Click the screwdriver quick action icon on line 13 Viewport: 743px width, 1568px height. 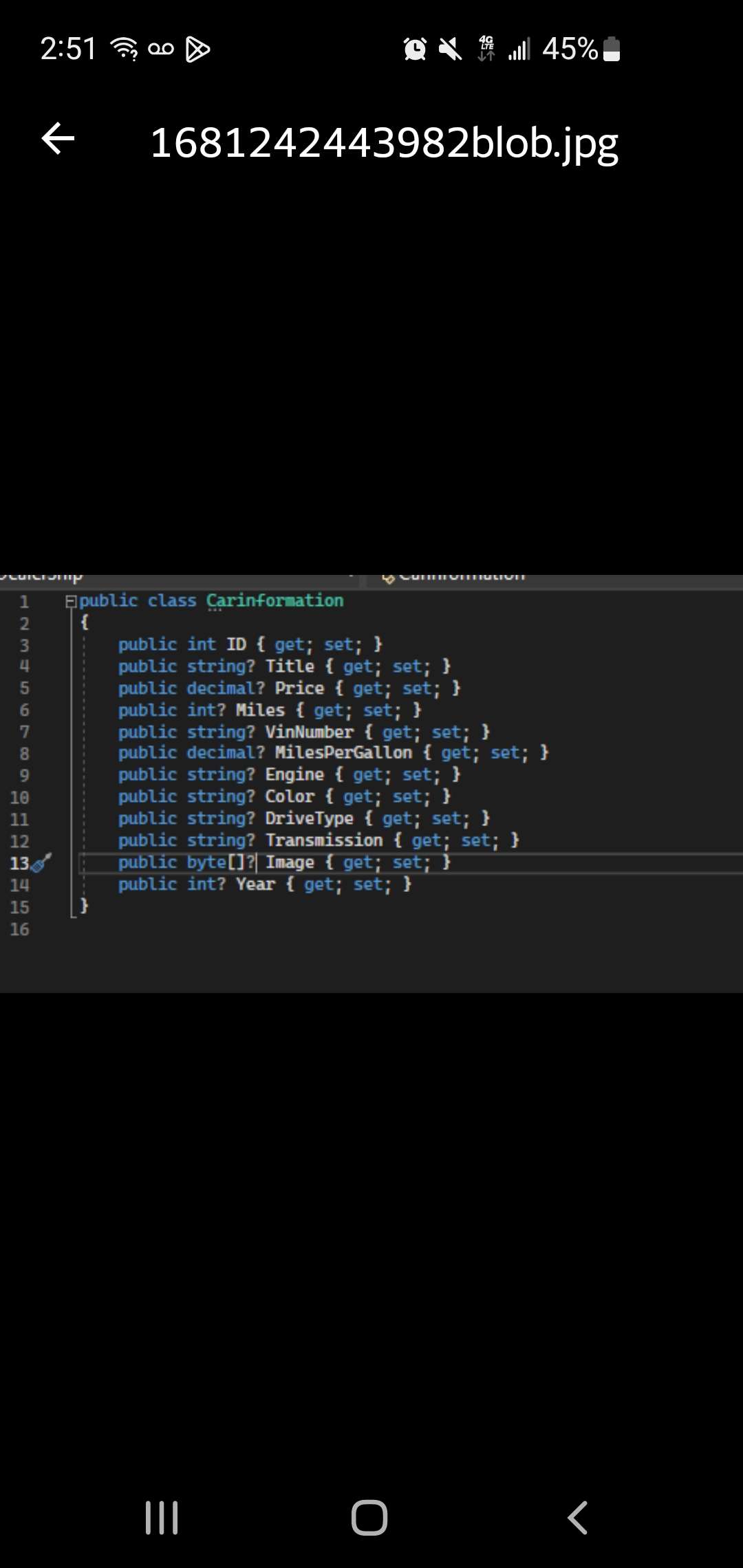(41, 863)
